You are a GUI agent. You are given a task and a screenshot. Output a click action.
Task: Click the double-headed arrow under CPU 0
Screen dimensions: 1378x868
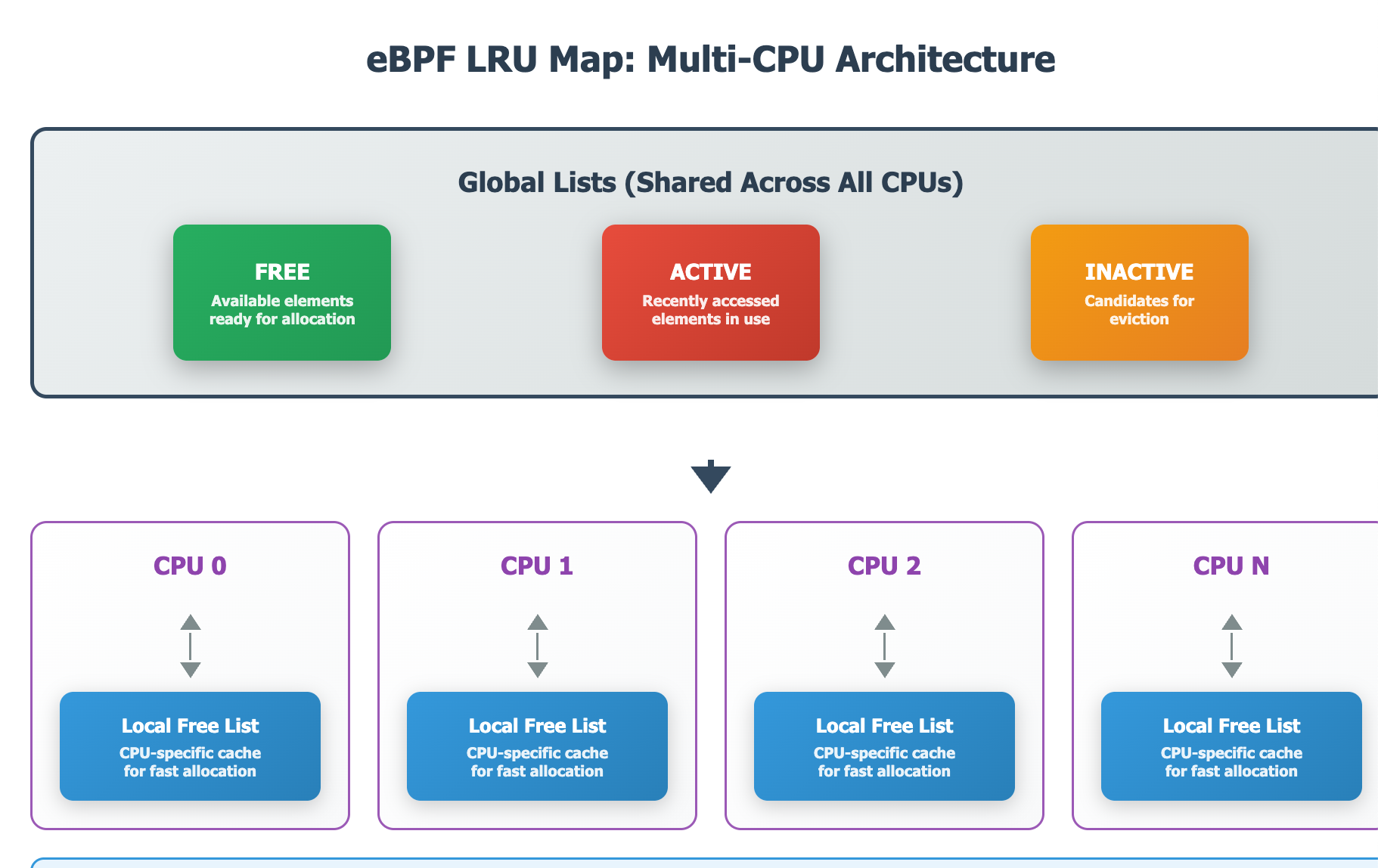(x=191, y=646)
